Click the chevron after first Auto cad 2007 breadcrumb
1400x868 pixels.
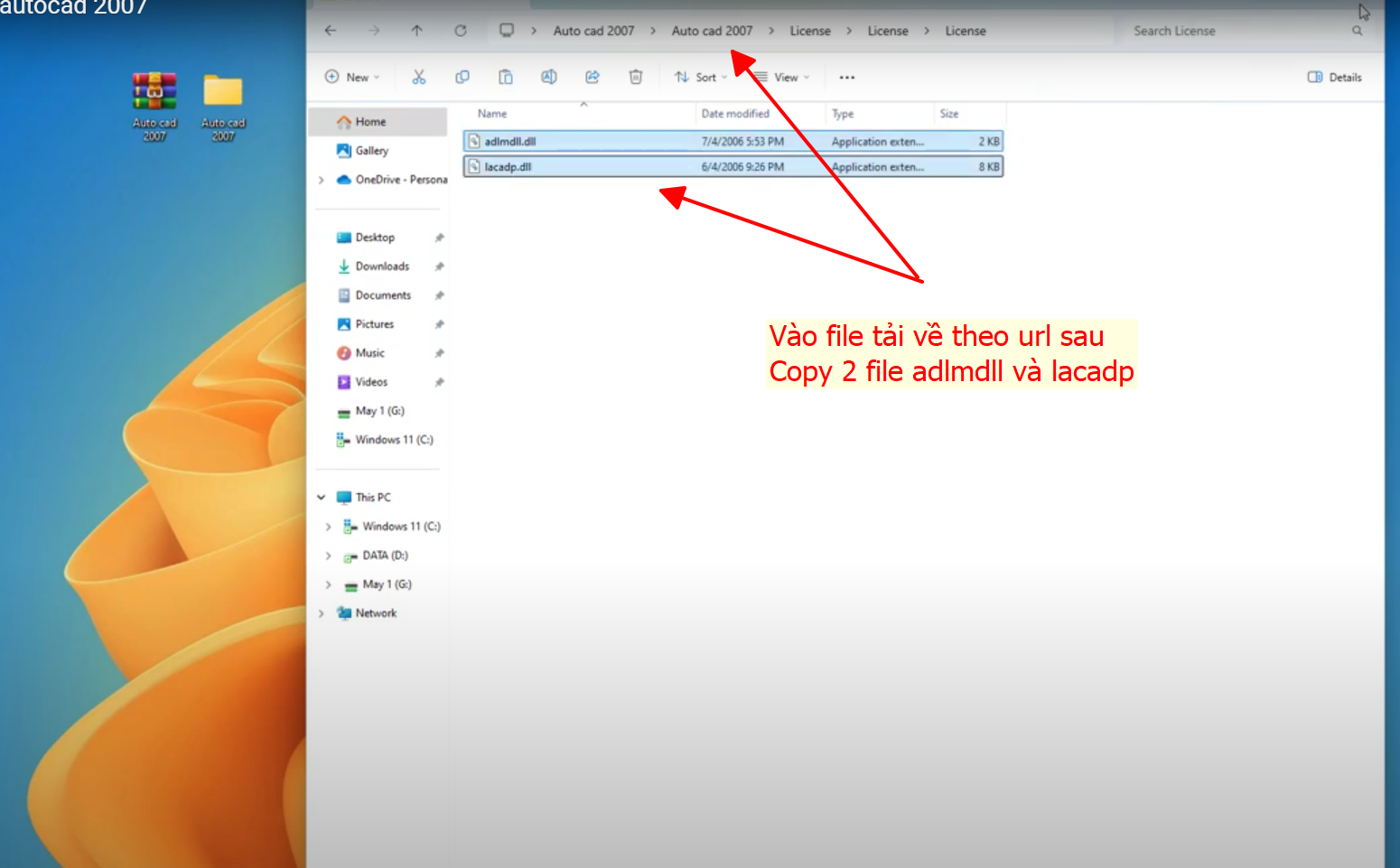(653, 31)
